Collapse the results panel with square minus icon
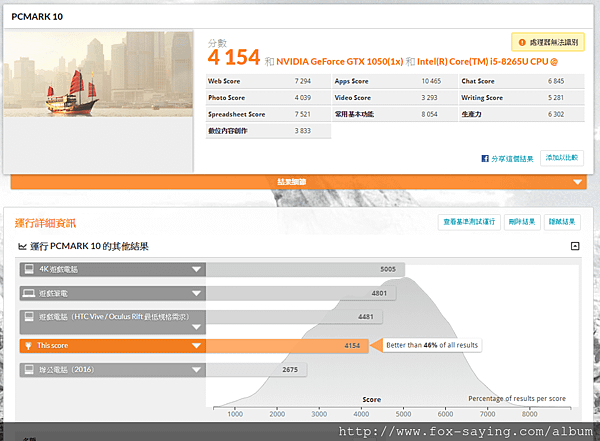The width and height of the screenshot is (600, 441). click(x=575, y=246)
